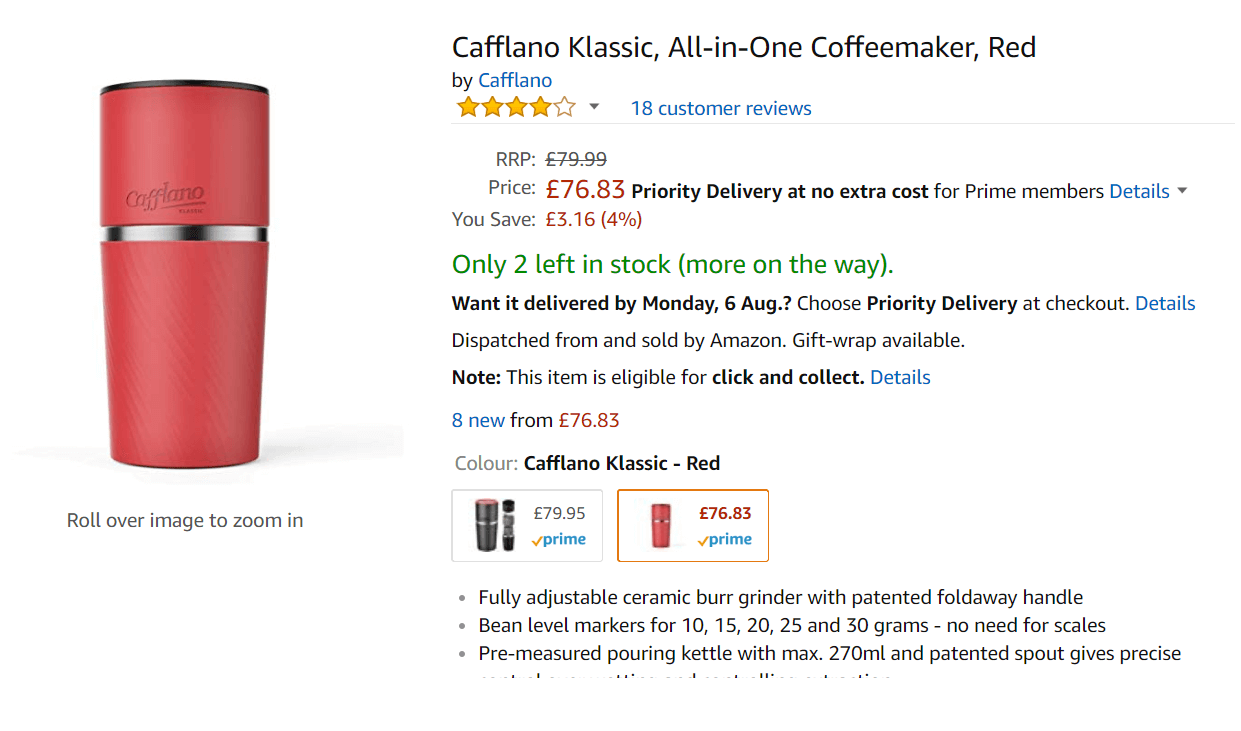Click the Prime logo under £79.95
The height and width of the screenshot is (731, 1241).
[559, 539]
